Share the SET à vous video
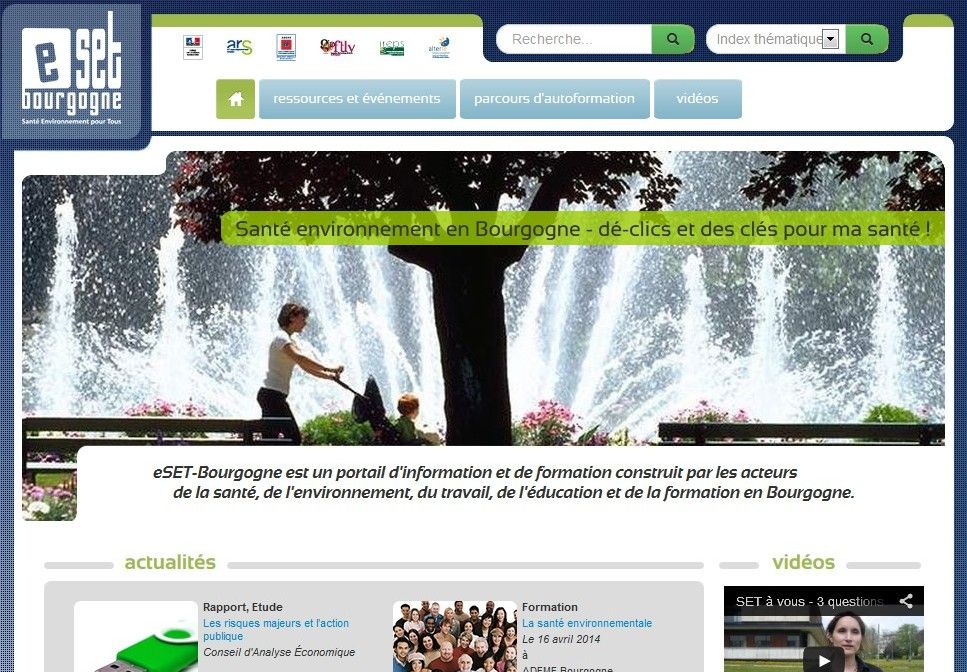 pyautogui.click(x=905, y=601)
